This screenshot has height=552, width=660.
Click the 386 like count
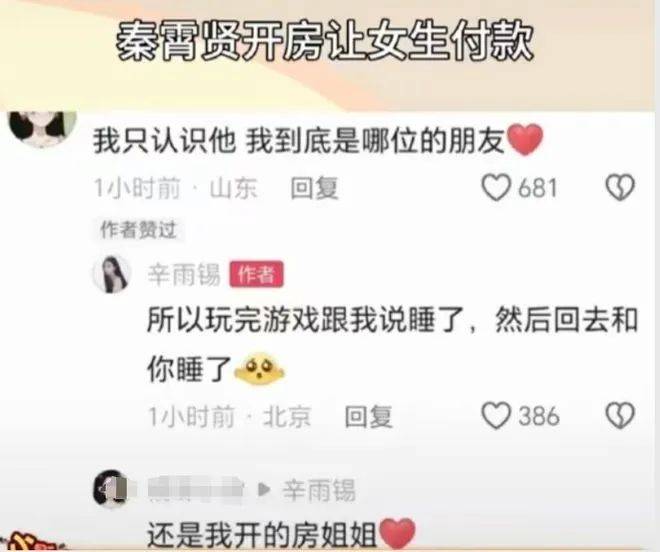click(x=539, y=416)
